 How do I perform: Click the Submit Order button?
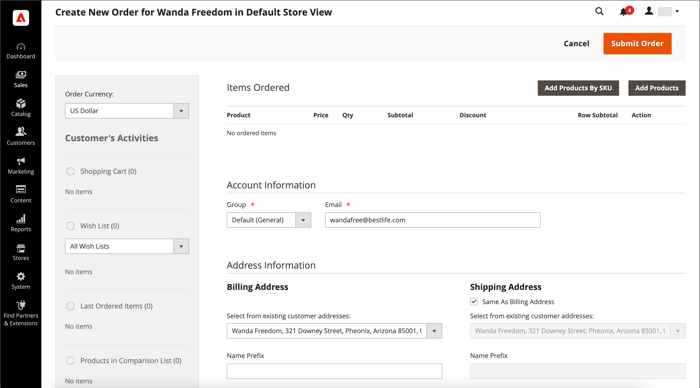638,44
